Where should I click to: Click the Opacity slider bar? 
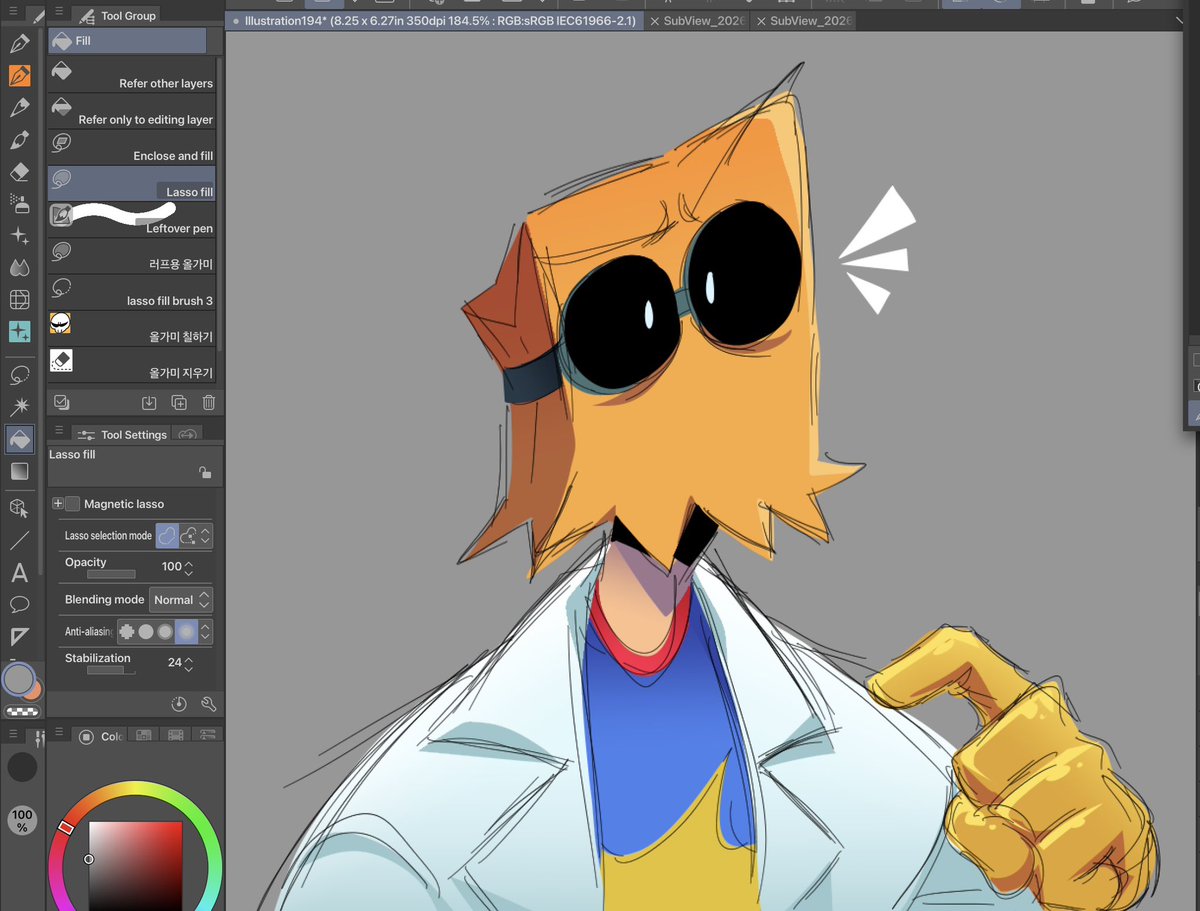[111, 575]
